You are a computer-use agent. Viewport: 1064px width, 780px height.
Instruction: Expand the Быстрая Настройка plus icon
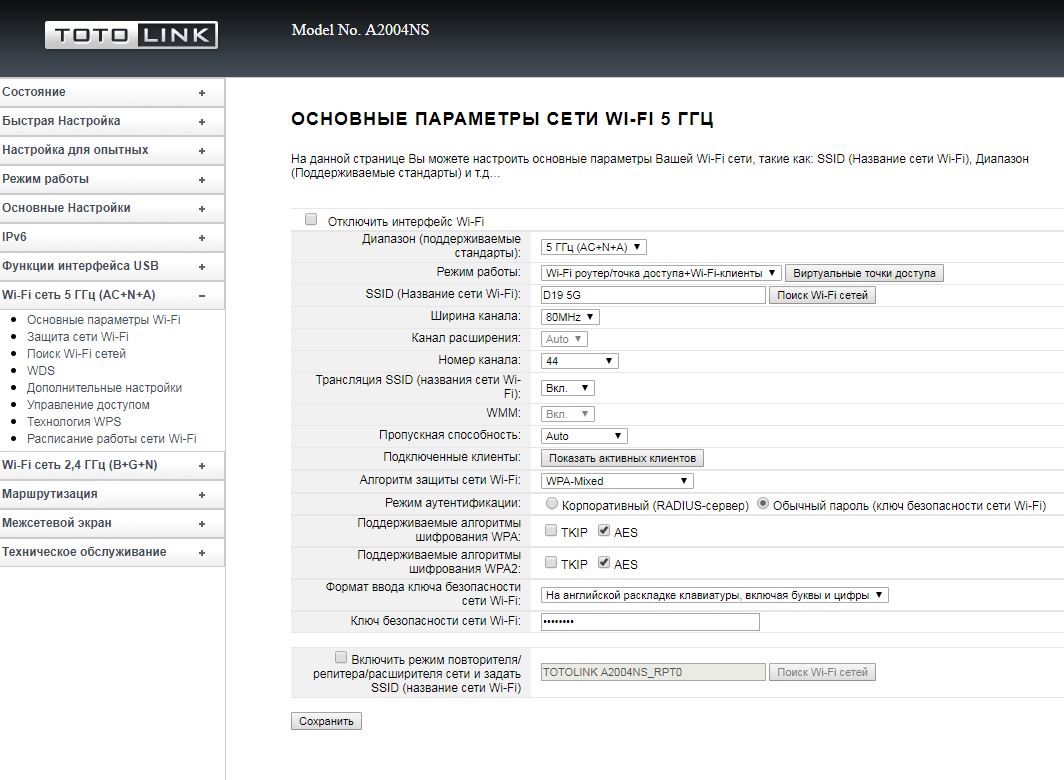point(202,122)
